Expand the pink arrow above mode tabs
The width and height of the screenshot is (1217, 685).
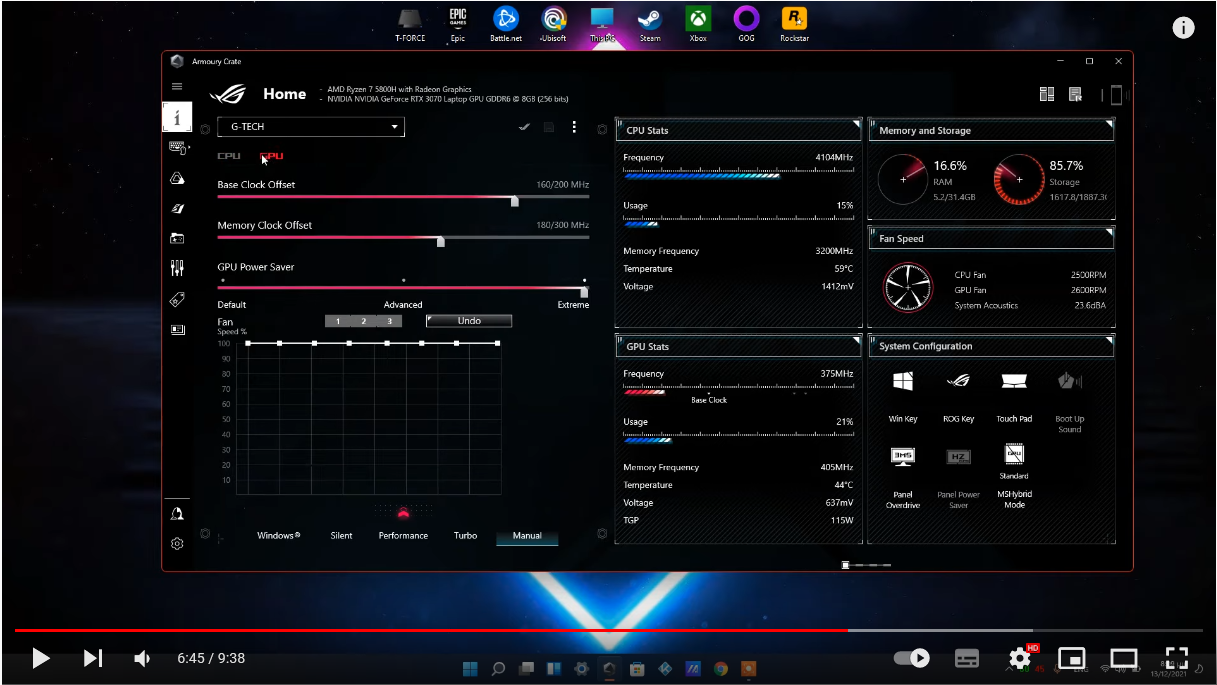tap(403, 513)
